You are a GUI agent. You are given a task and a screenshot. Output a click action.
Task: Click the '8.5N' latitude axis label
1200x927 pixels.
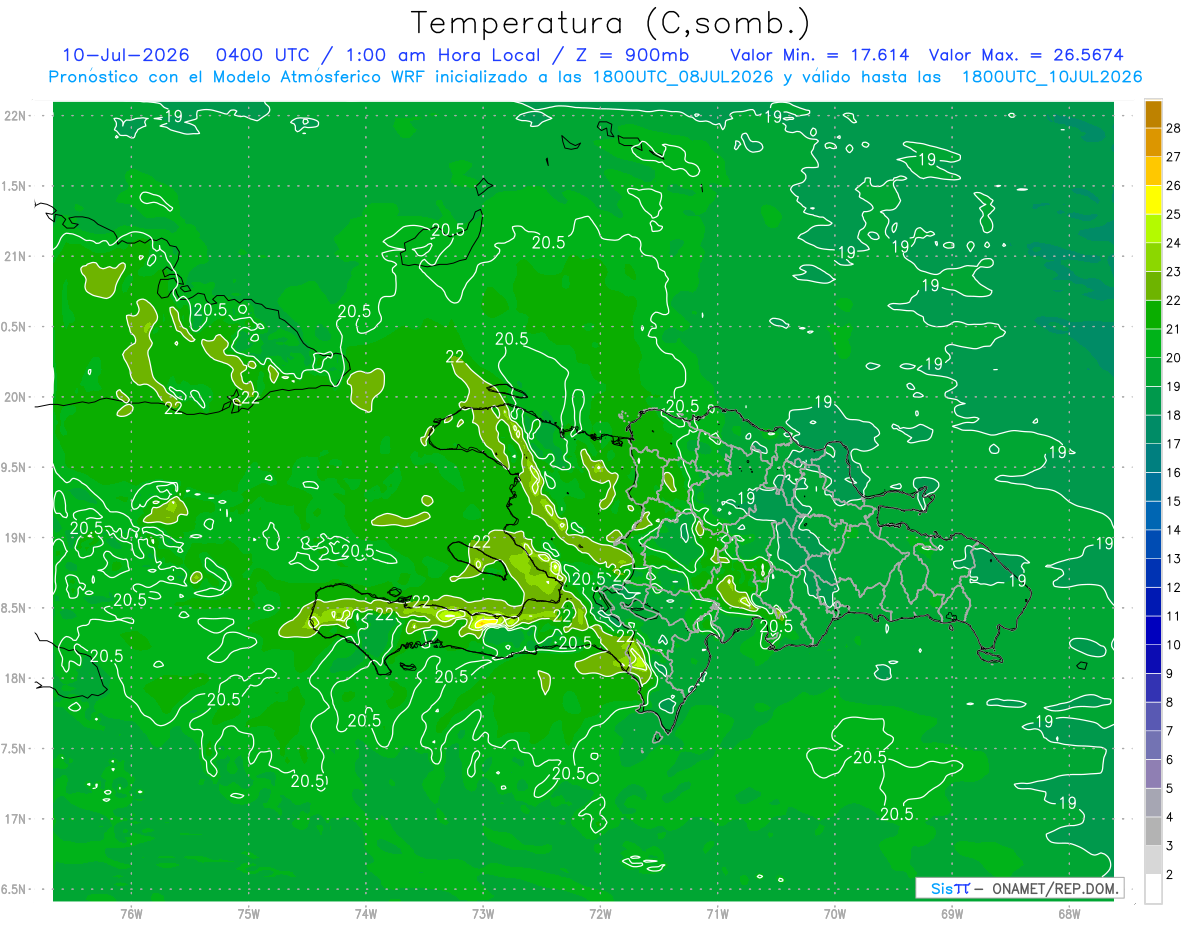15,608
